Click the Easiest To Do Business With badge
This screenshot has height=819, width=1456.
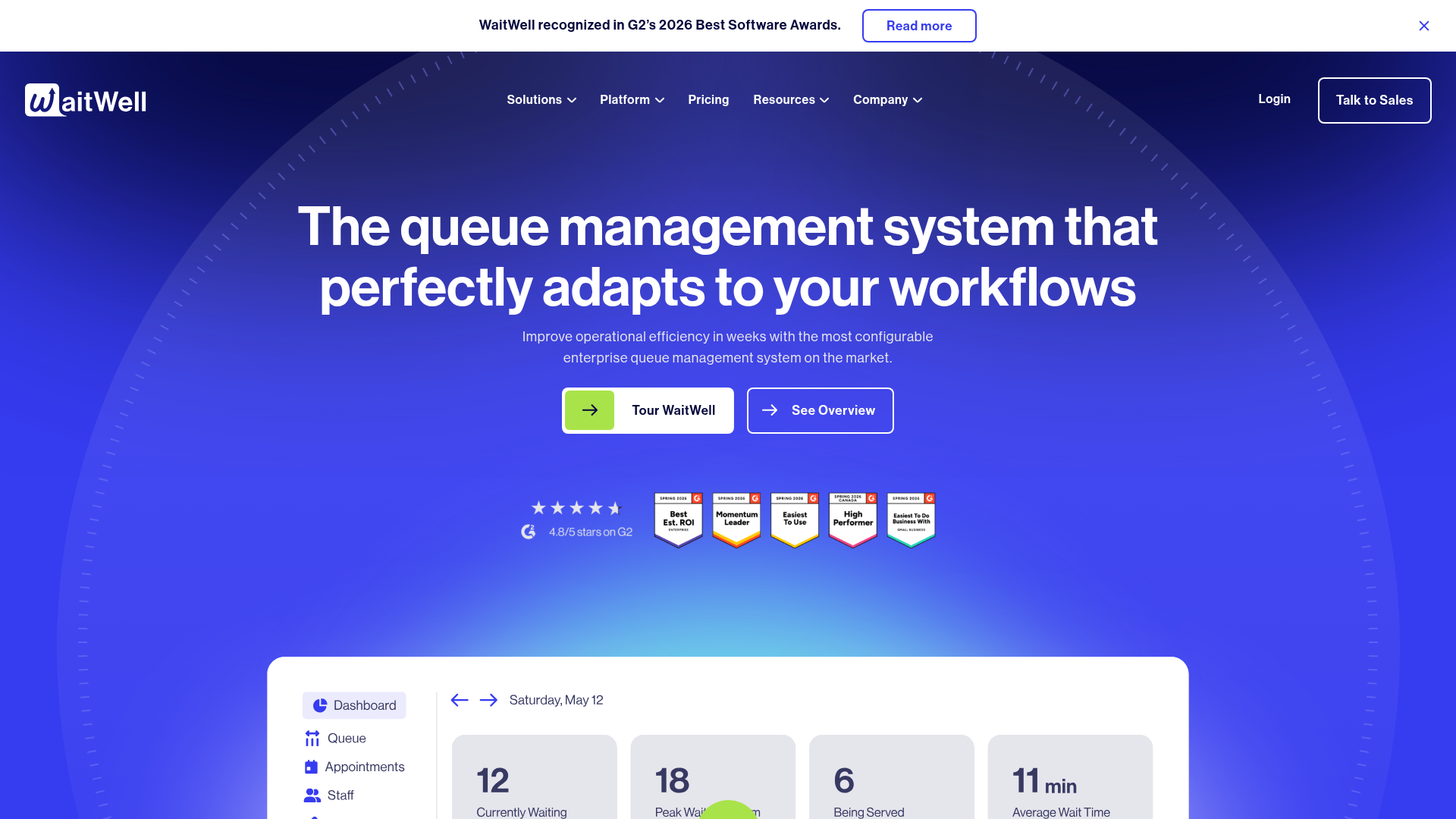click(911, 520)
